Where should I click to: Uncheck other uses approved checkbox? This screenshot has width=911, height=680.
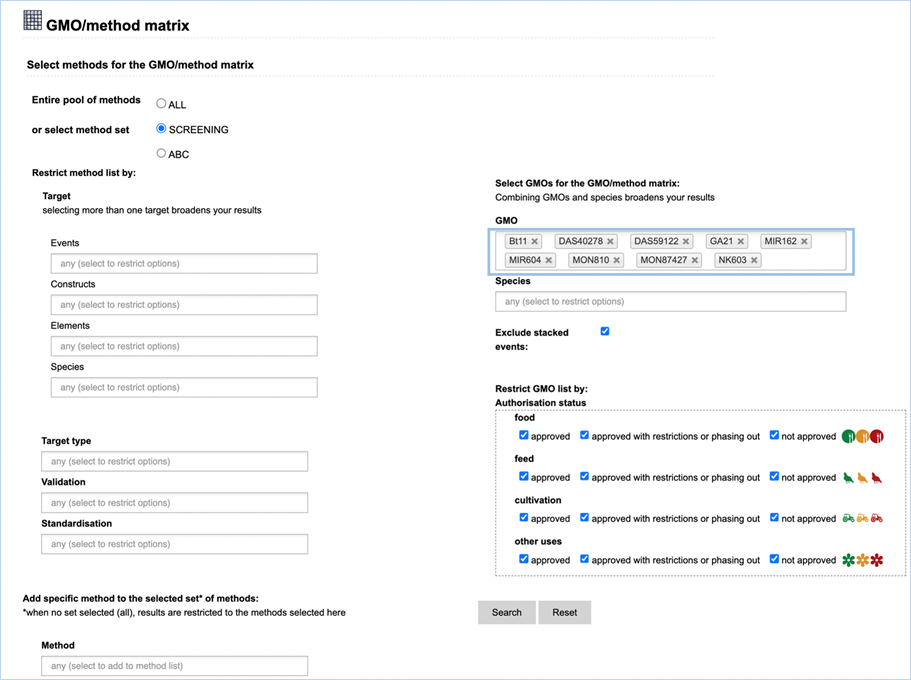523,559
